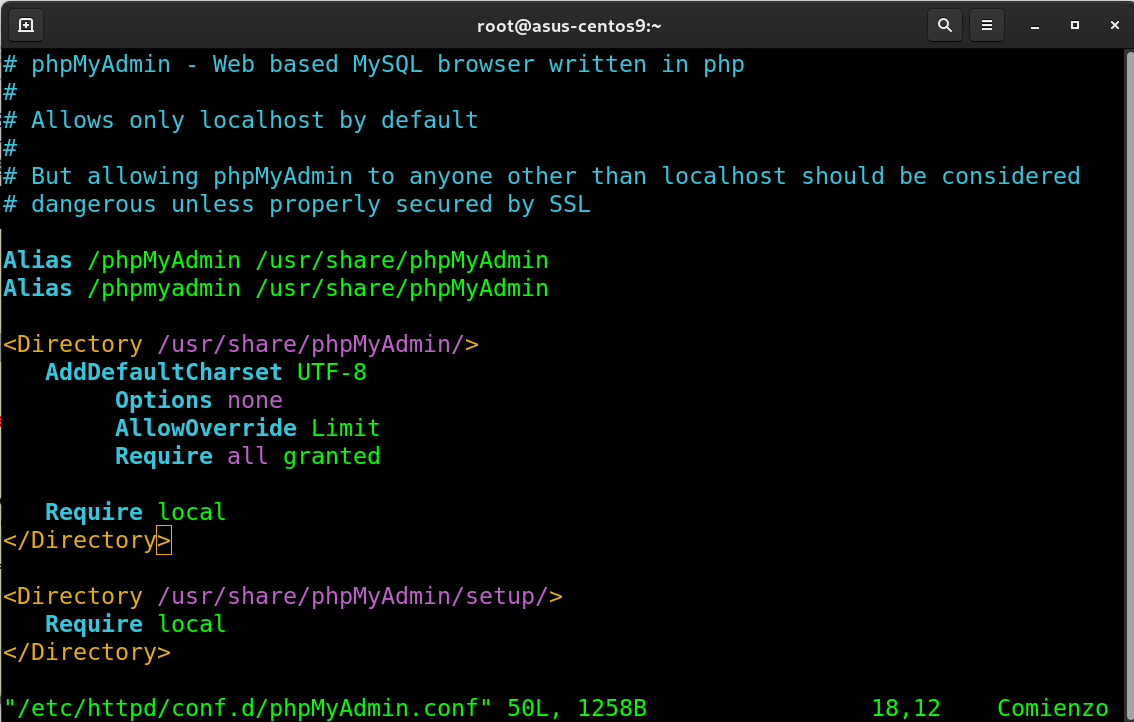The width and height of the screenshot is (1134, 722).
Task: Click the search magnifier icon in header
Action: [943, 25]
